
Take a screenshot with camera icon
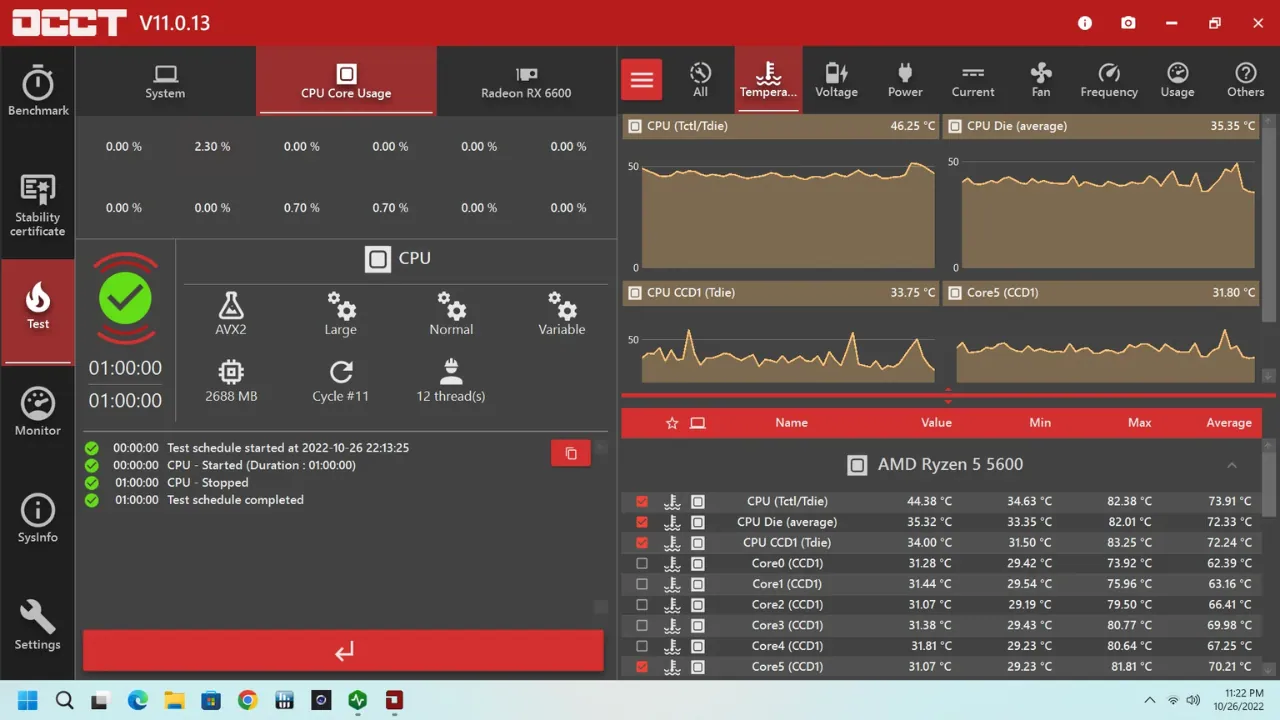(x=1128, y=23)
